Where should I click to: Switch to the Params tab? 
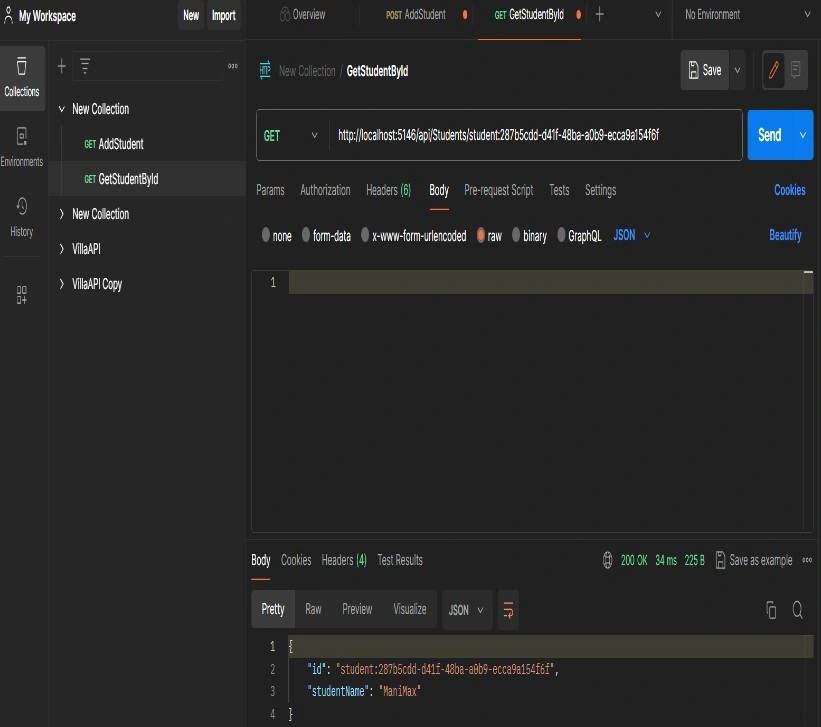coord(270,190)
